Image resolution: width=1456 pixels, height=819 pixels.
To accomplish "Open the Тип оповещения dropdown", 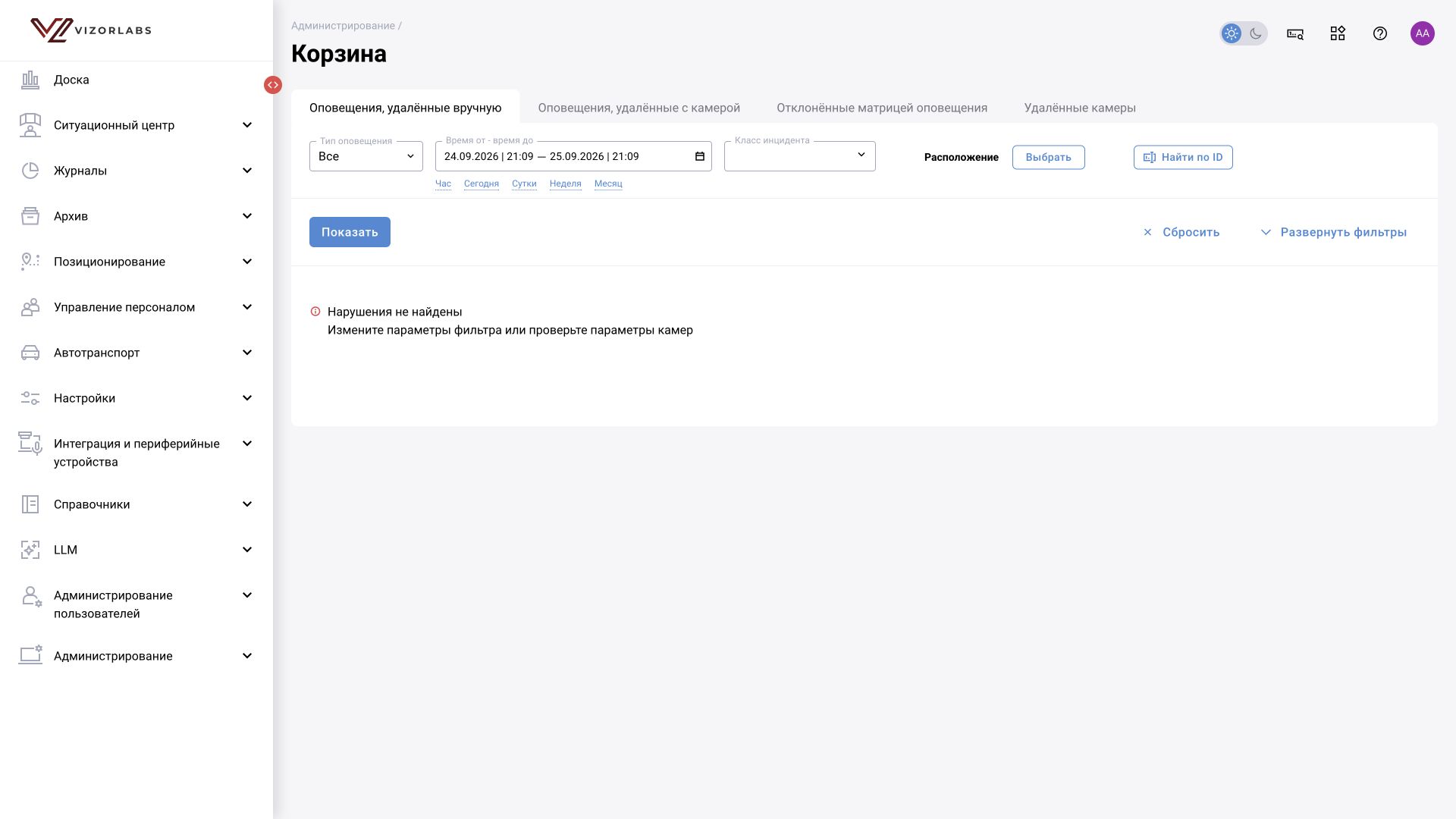I will click(366, 156).
